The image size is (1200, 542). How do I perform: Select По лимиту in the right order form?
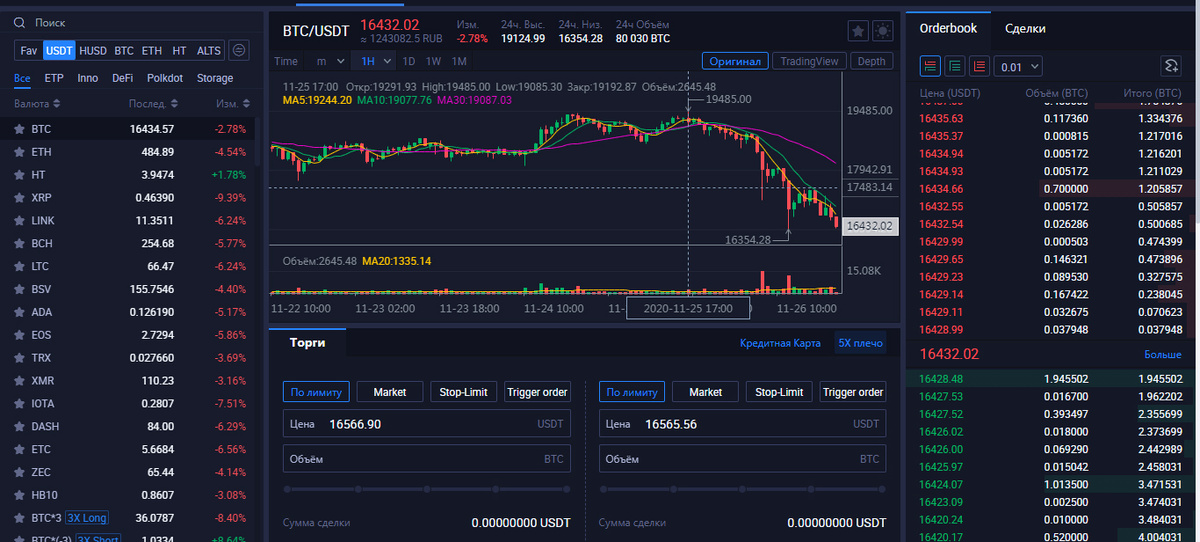[x=632, y=392]
